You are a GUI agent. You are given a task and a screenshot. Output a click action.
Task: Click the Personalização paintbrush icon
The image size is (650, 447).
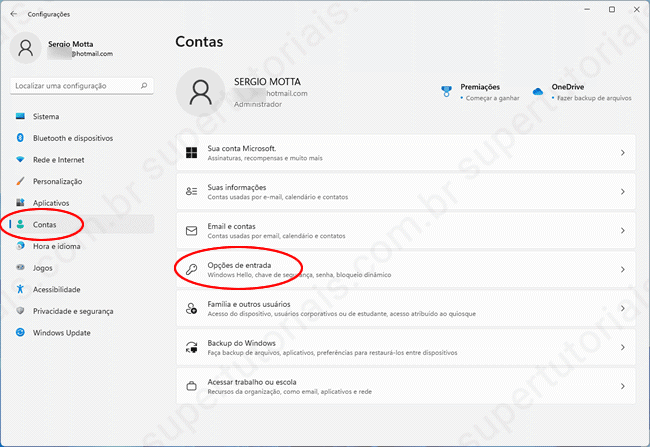tap(20, 181)
